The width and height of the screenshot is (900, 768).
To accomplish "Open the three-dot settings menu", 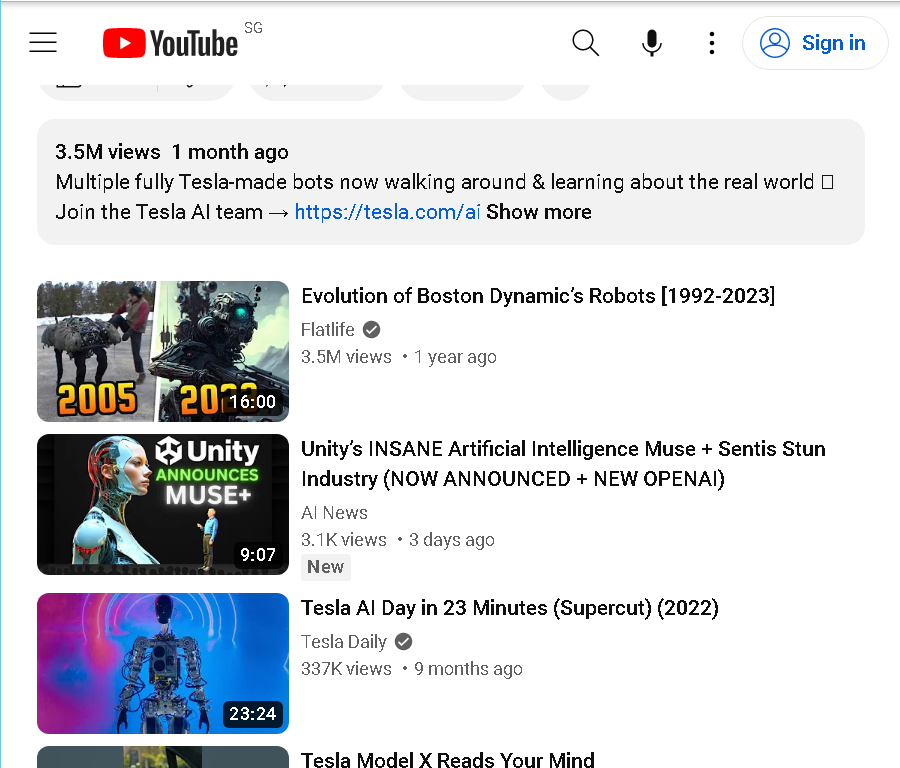I will pyautogui.click(x=712, y=43).
